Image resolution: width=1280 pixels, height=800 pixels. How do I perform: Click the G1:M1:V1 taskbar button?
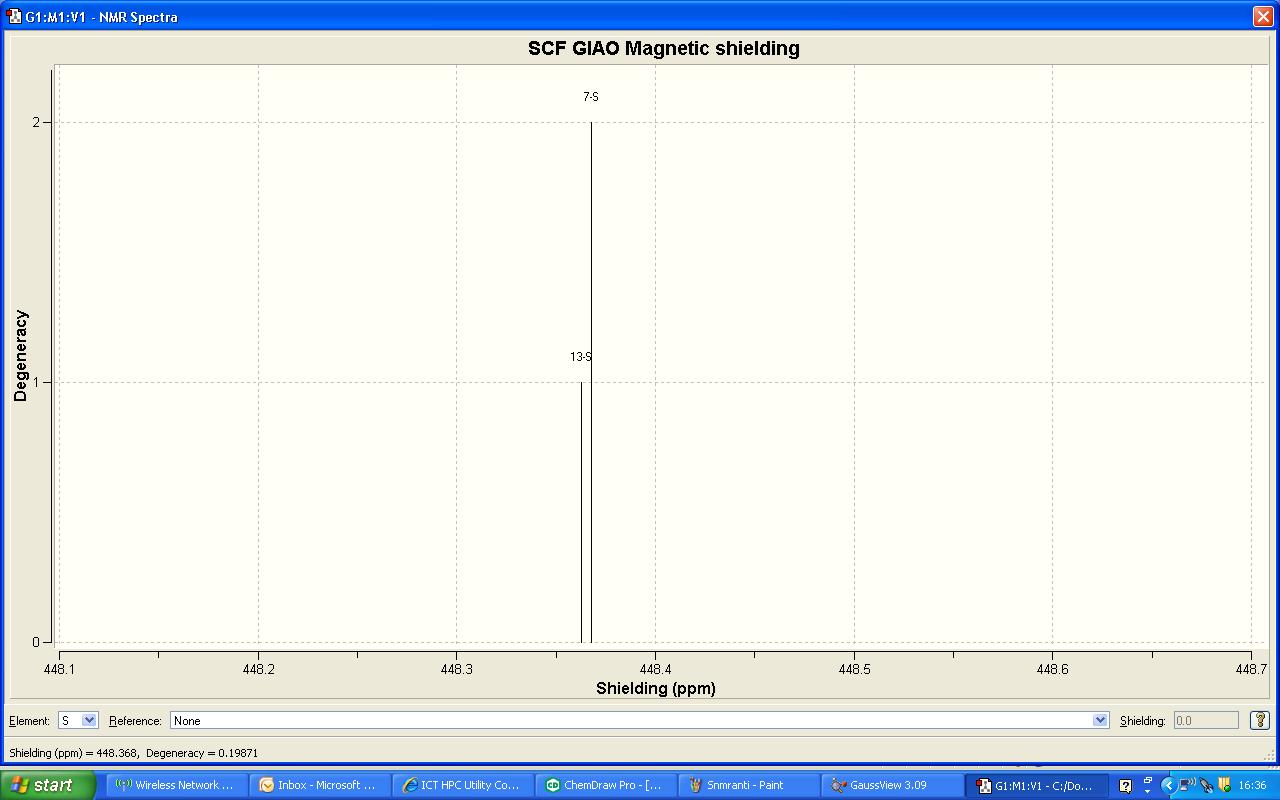tap(1037, 785)
